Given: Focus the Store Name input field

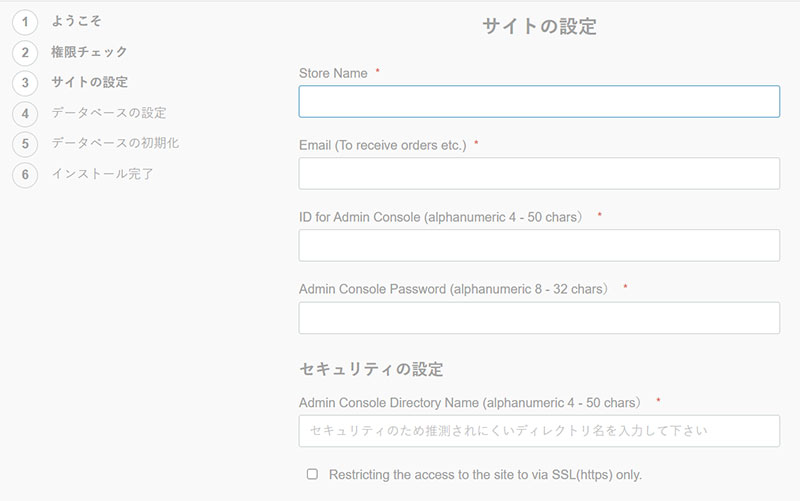Looking at the screenshot, I should point(539,102).
